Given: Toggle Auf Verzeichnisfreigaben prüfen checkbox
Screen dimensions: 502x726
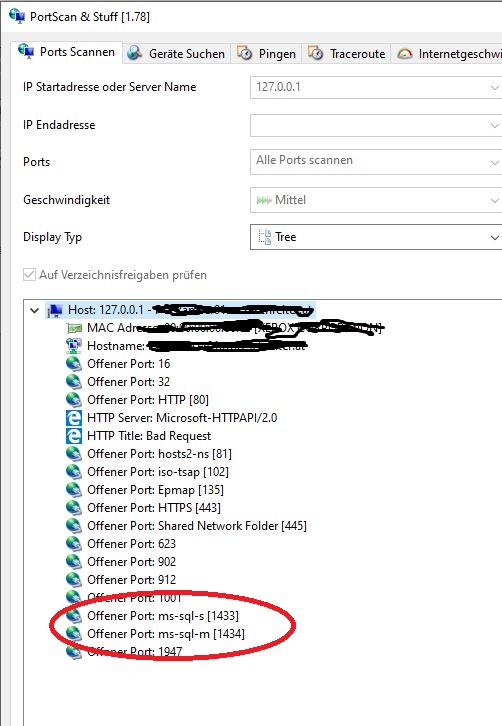Looking at the screenshot, I should coord(29,275).
